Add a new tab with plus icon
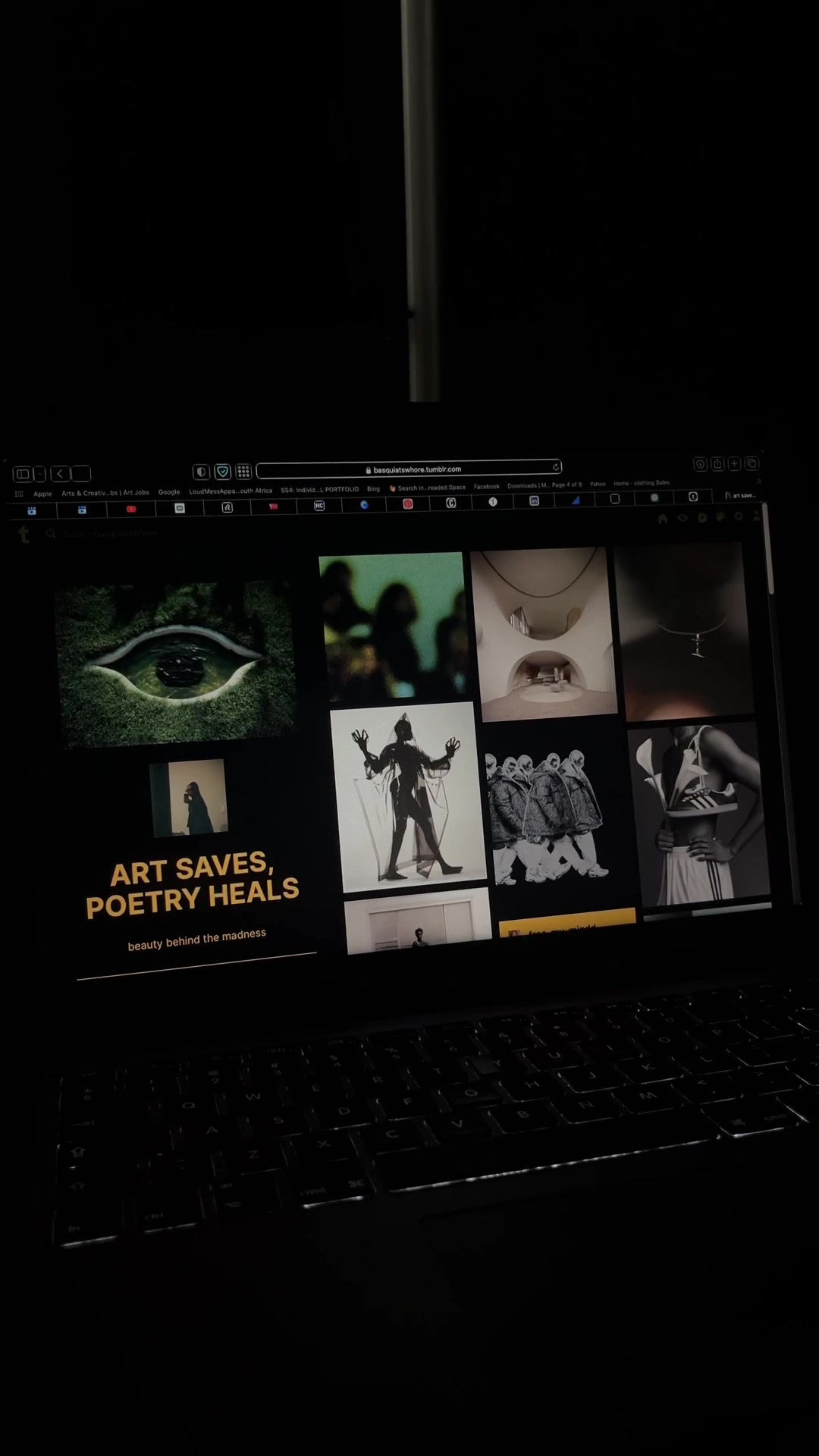The width and height of the screenshot is (819, 1456). (x=734, y=463)
